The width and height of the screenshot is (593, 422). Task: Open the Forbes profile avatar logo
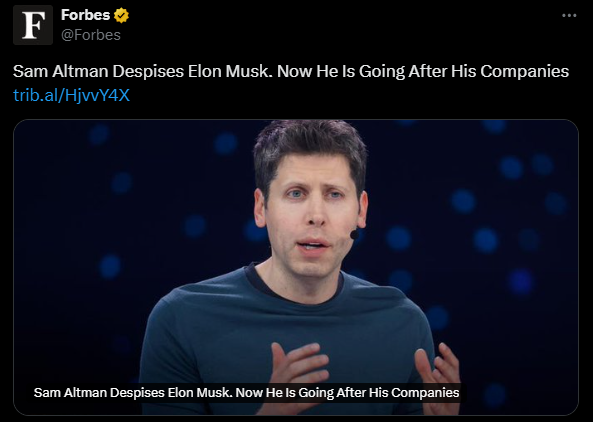click(x=33, y=25)
